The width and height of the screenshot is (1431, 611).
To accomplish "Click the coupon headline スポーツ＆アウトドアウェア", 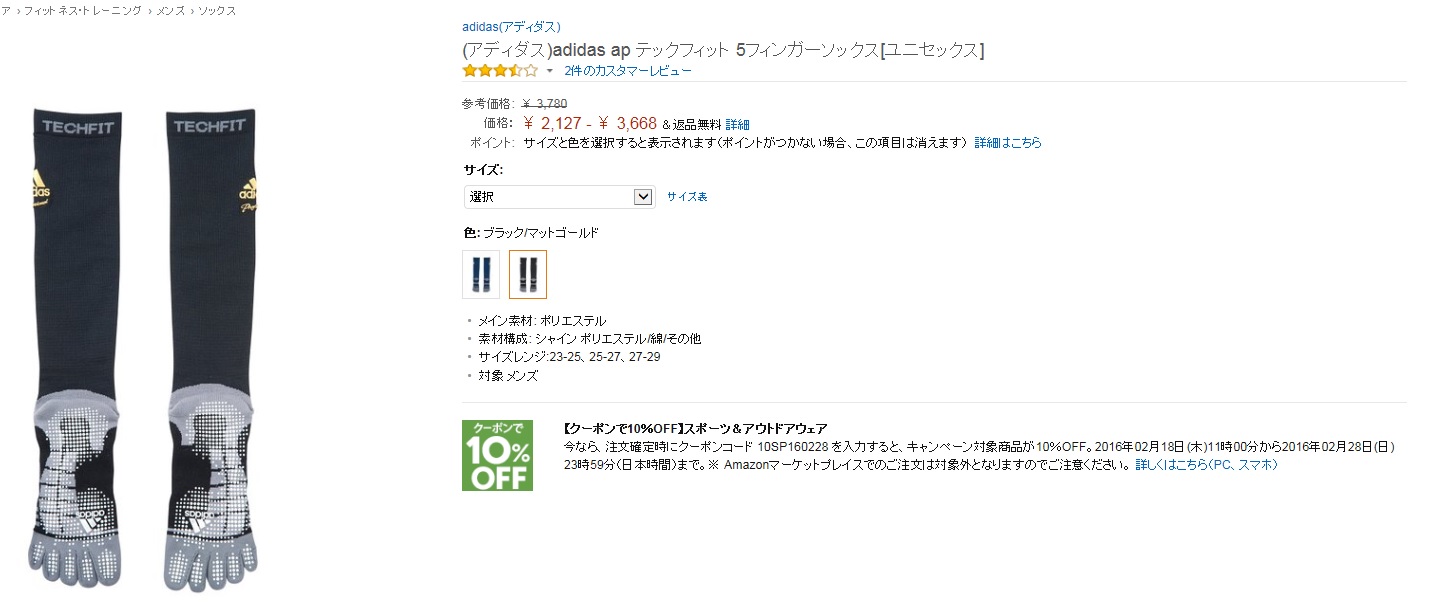I will coord(695,428).
